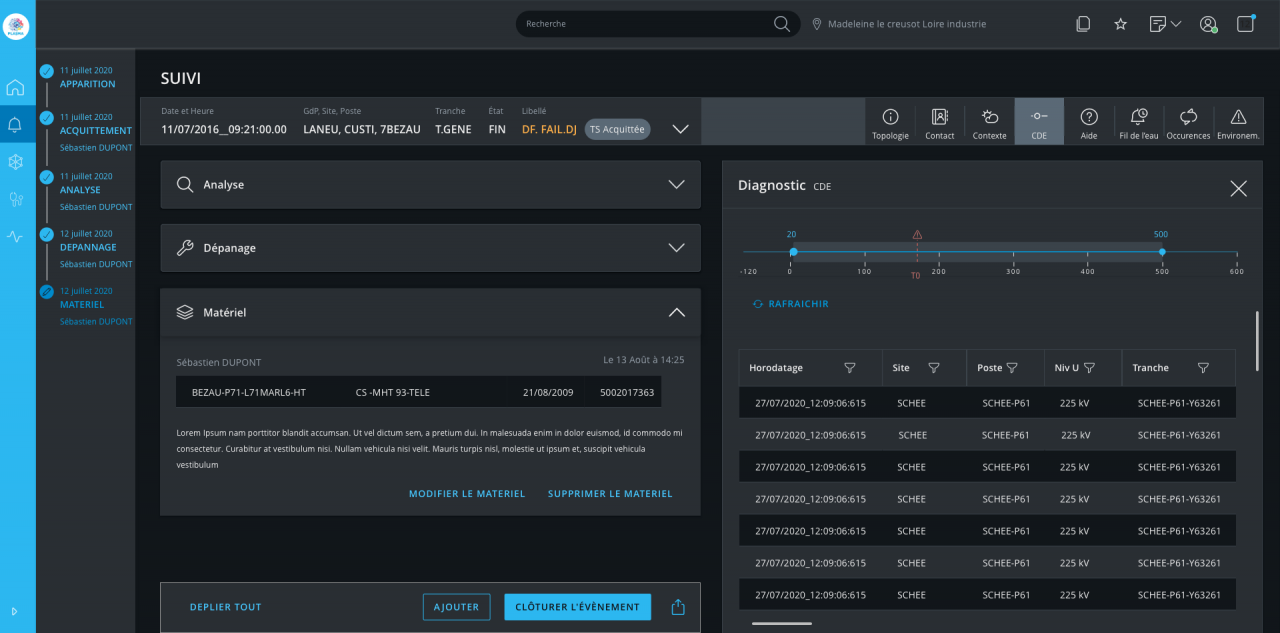This screenshot has height=633, width=1280.
Task: Click into the Recherche search field
Action: tap(645, 24)
